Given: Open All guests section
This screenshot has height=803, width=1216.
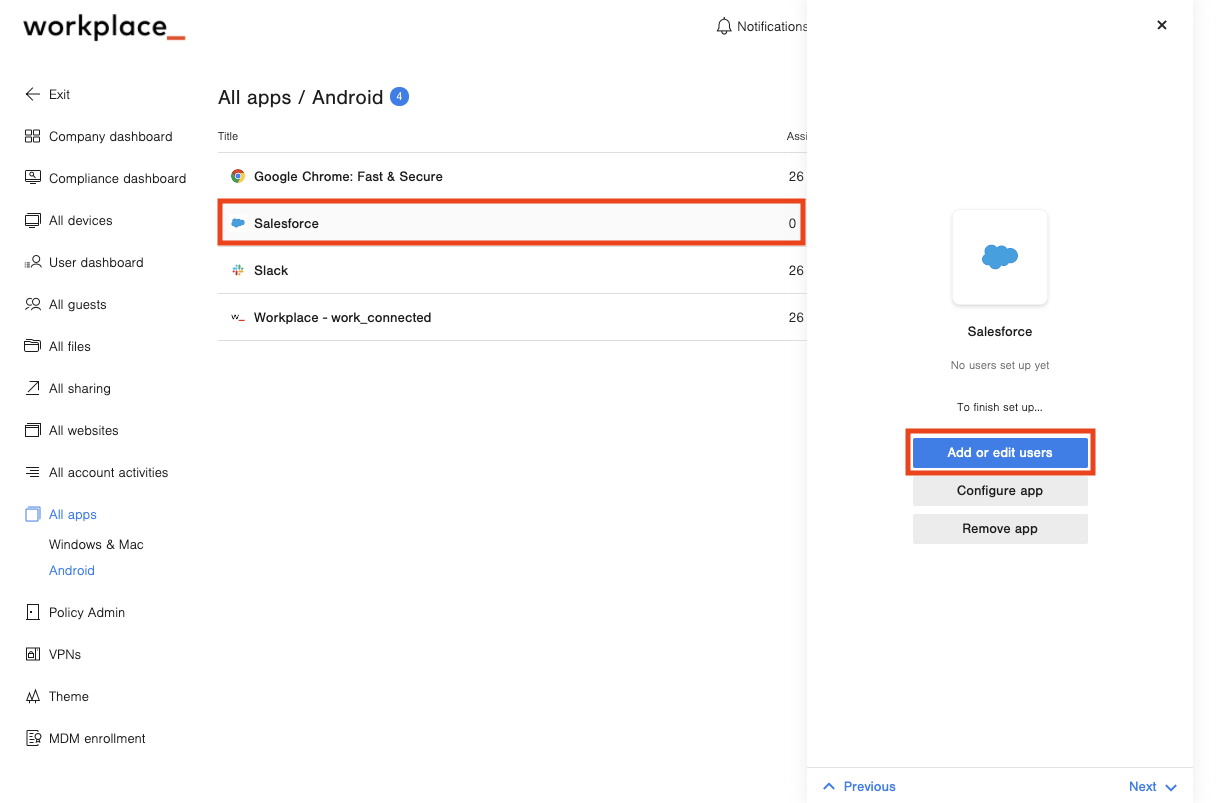Looking at the screenshot, I should 78,304.
